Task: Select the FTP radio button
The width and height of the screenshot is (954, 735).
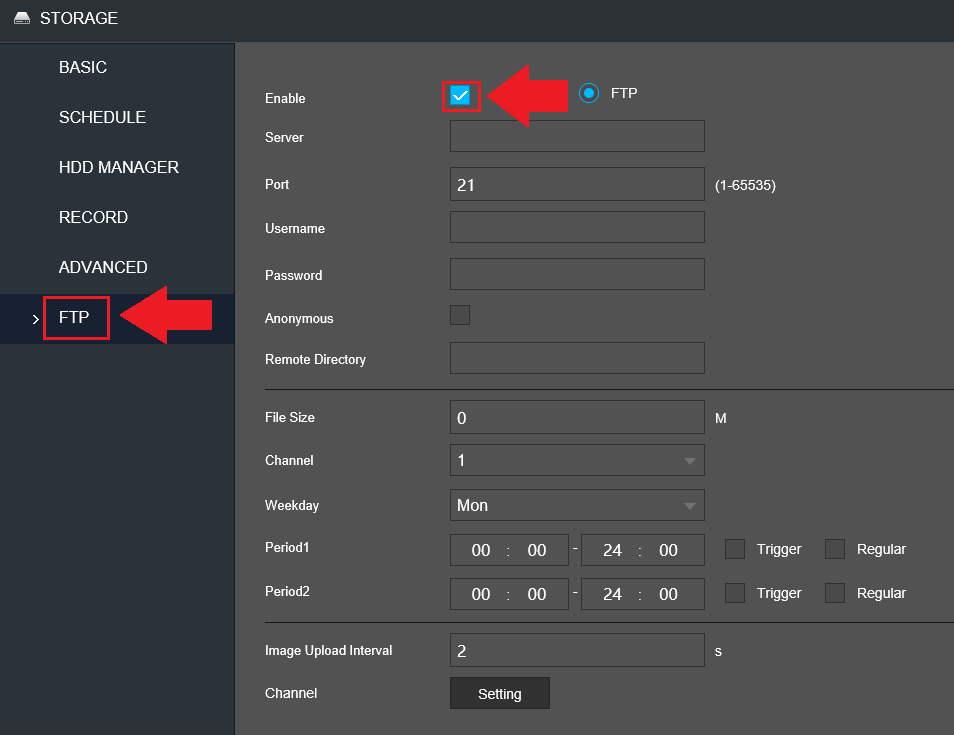Action: click(x=588, y=93)
